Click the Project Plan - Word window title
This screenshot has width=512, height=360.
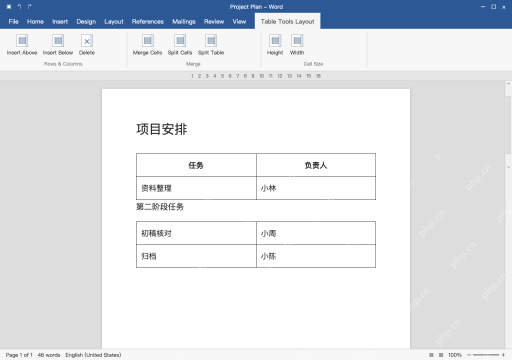point(256,7)
